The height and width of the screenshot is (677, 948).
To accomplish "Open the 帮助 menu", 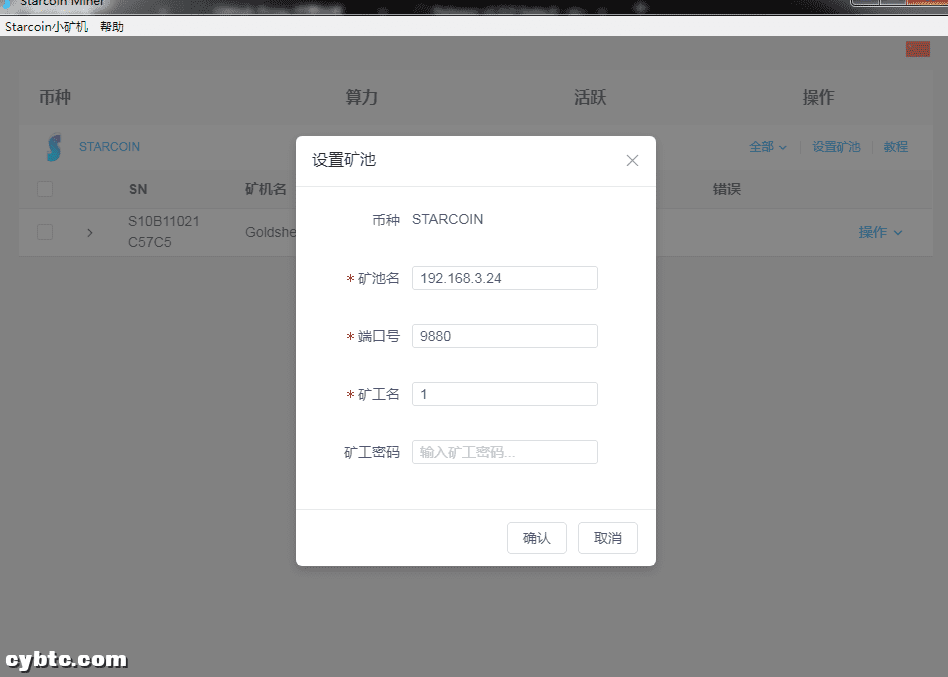I will 112,26.
